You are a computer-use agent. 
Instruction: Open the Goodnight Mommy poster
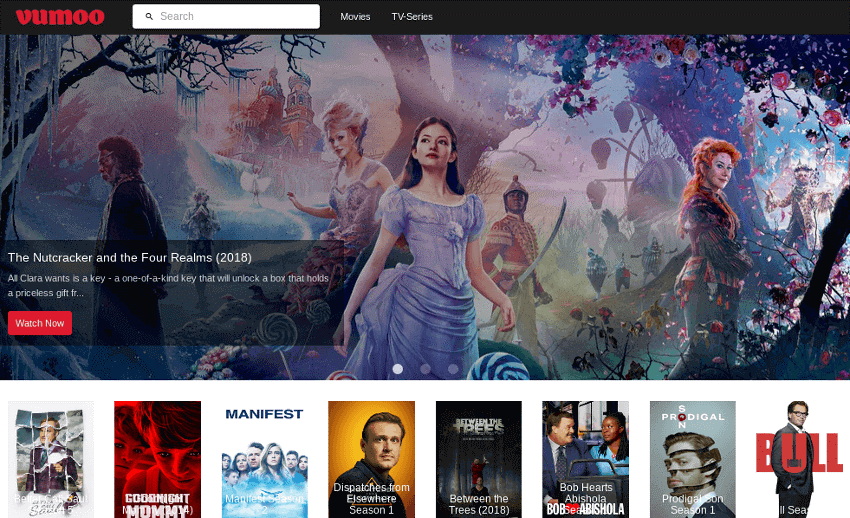(157, 459)
